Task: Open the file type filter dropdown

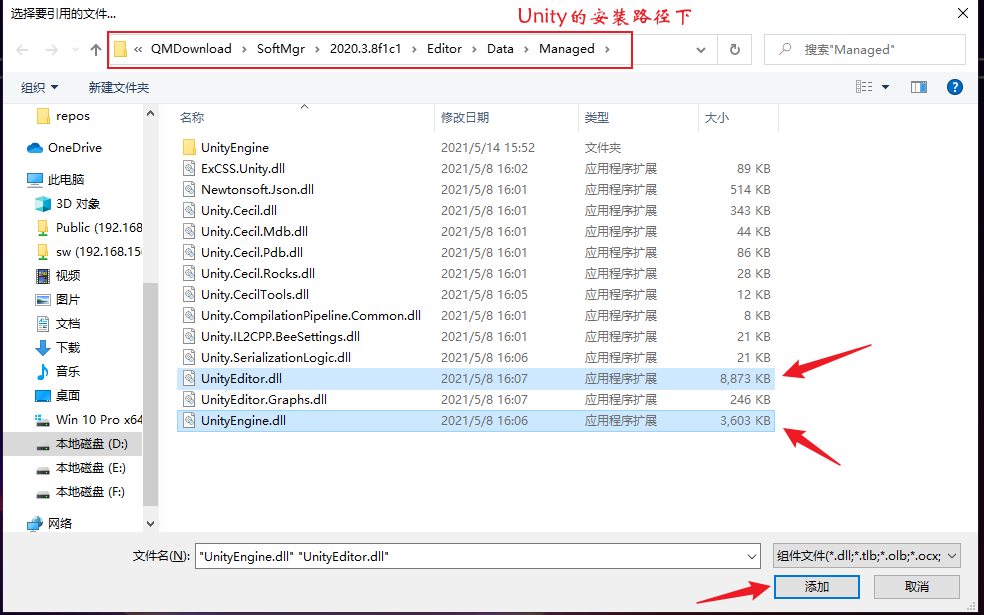Action: tap(867, 556)
